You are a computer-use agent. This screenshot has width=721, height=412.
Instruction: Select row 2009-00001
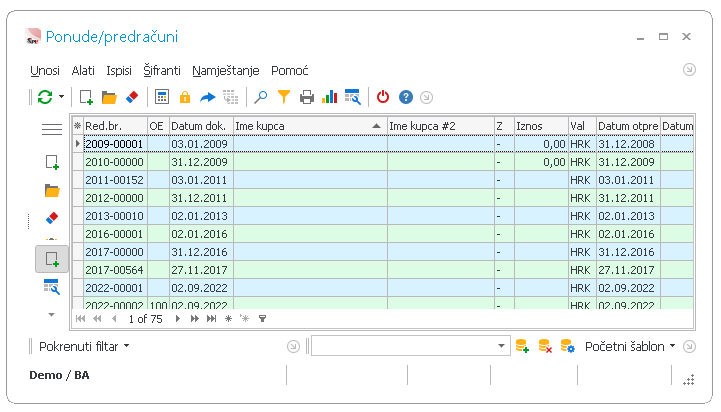383,144
